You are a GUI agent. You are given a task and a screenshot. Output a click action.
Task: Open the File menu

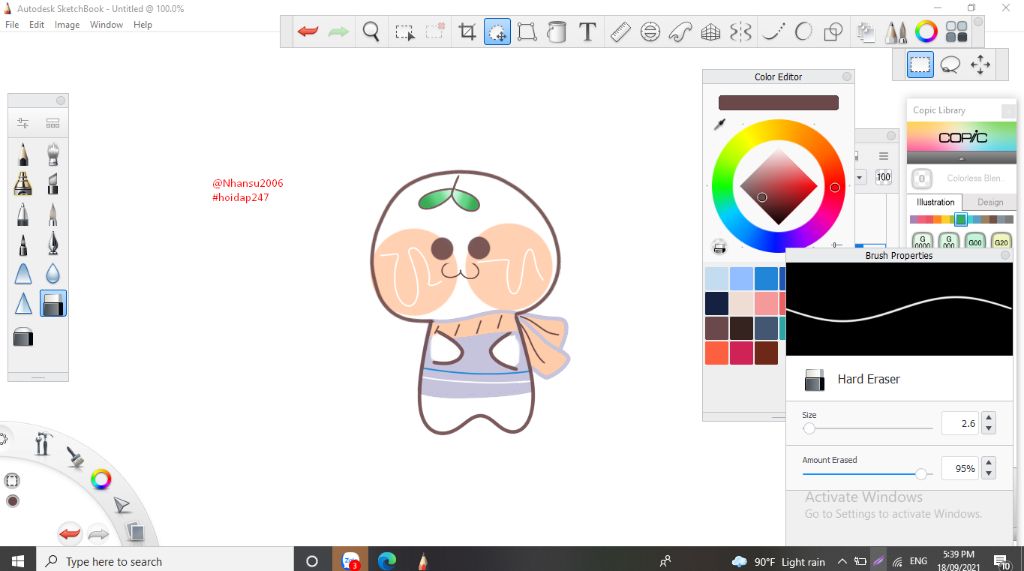coord(12,25)
